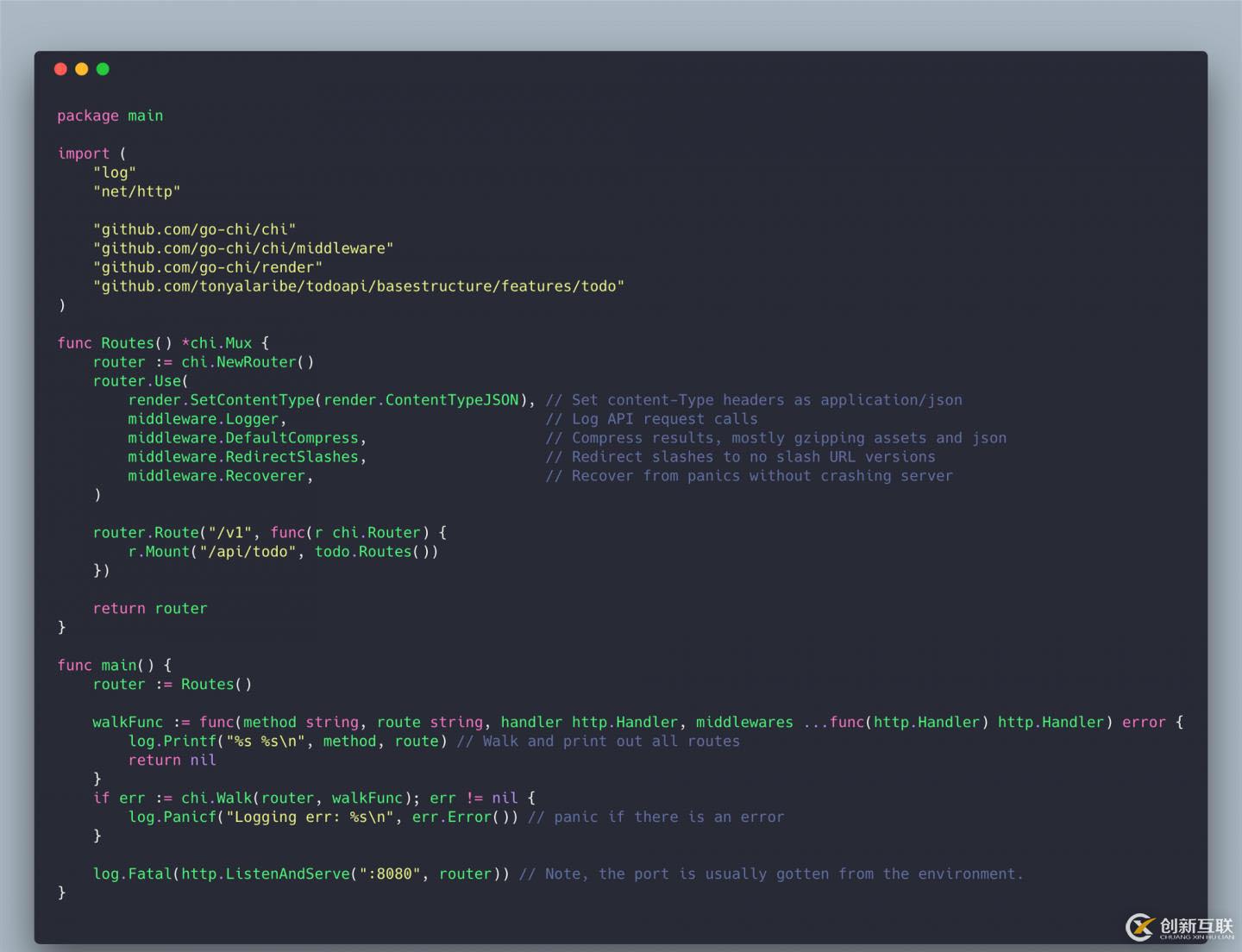Screen dimensions: 1242x952
Task: Click comment "Redirect slashes to no slash URL versions"
Action: [740, 457]
